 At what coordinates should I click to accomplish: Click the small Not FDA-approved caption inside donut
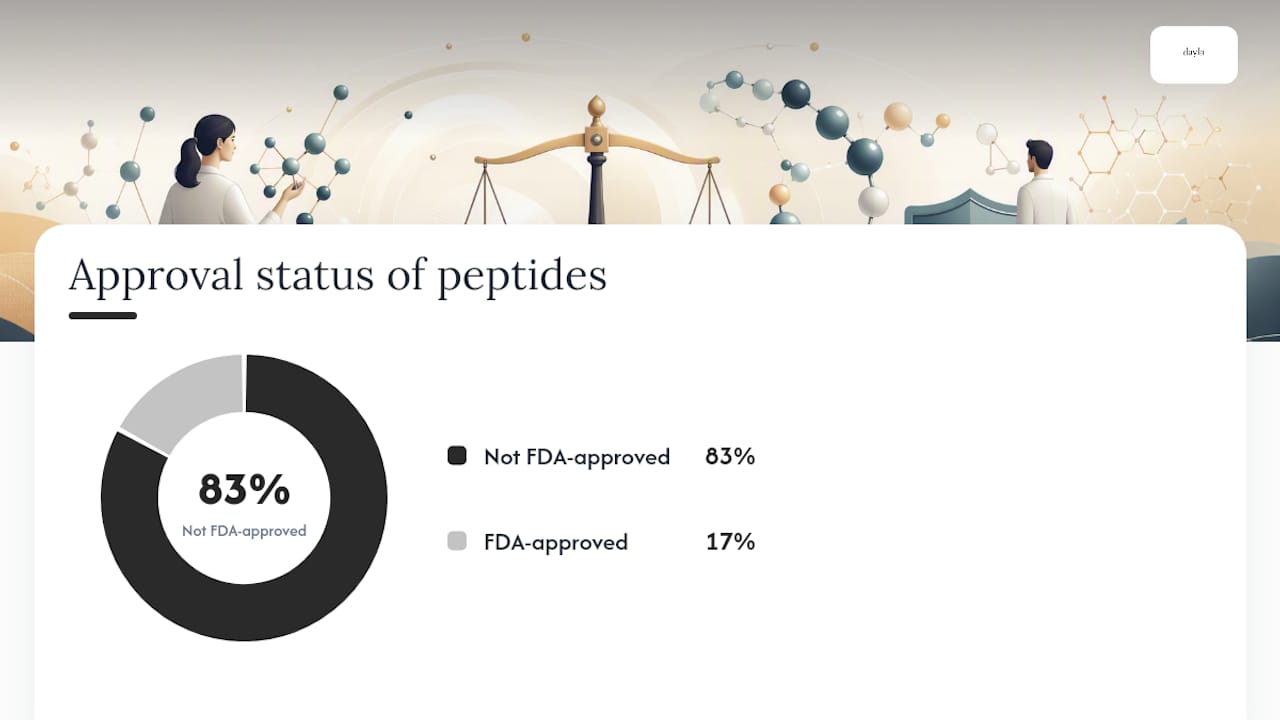pyautogui.click(x=244, y=531)
